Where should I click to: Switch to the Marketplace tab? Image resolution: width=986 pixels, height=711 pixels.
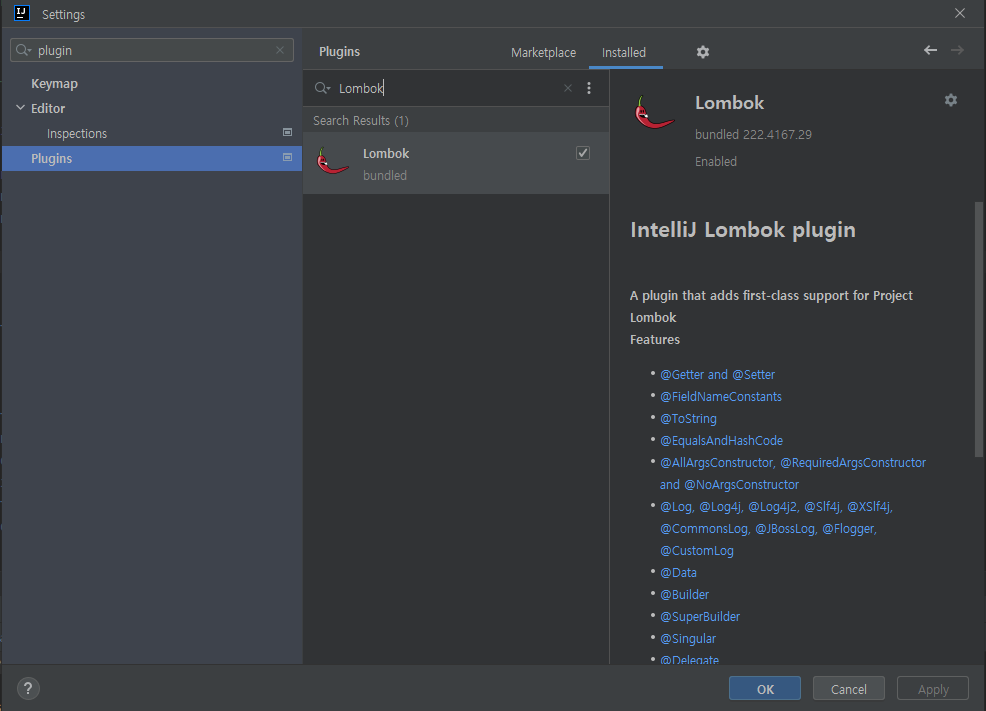coord(543,52)
